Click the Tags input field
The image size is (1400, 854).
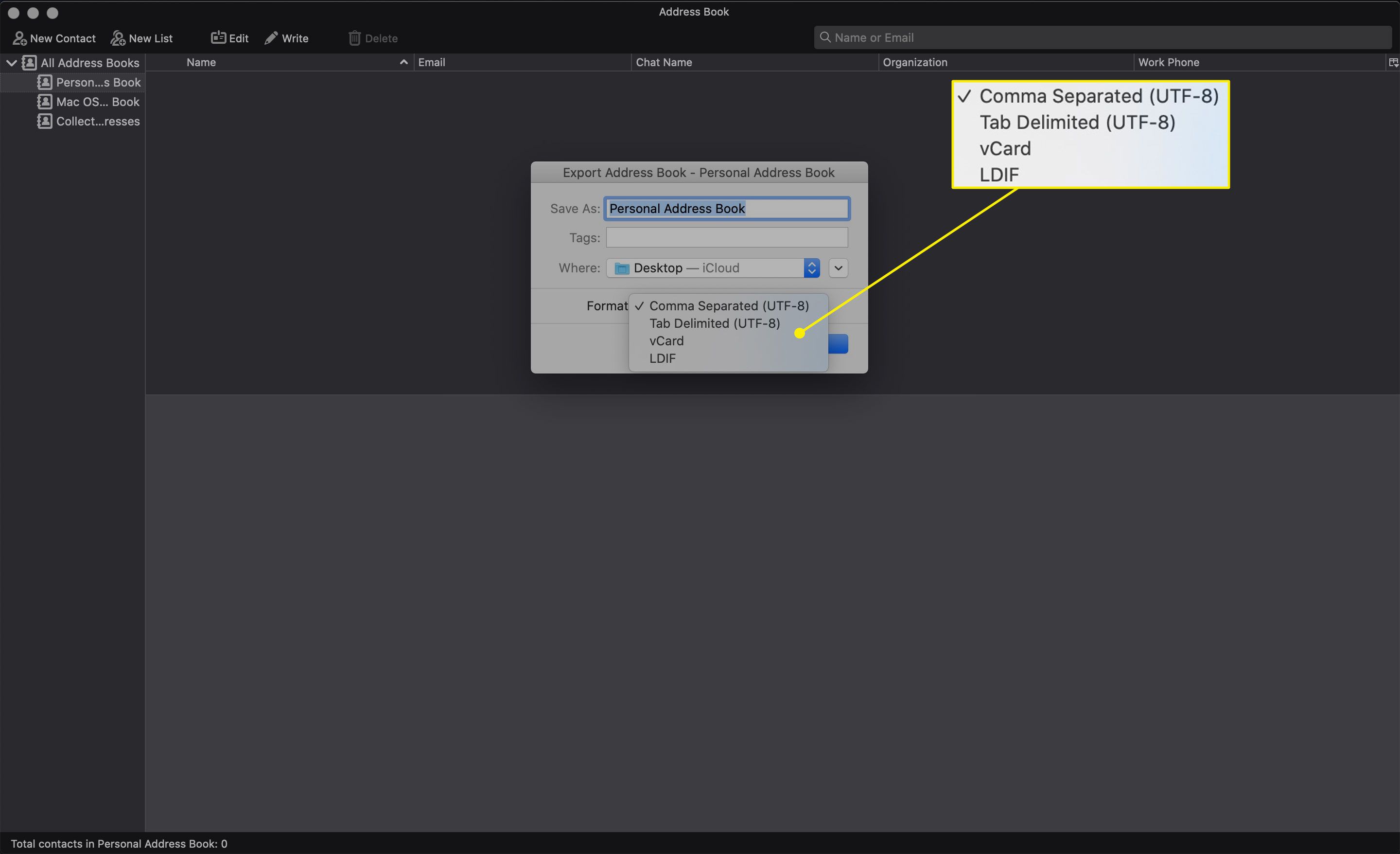click(x=727, y=238)
